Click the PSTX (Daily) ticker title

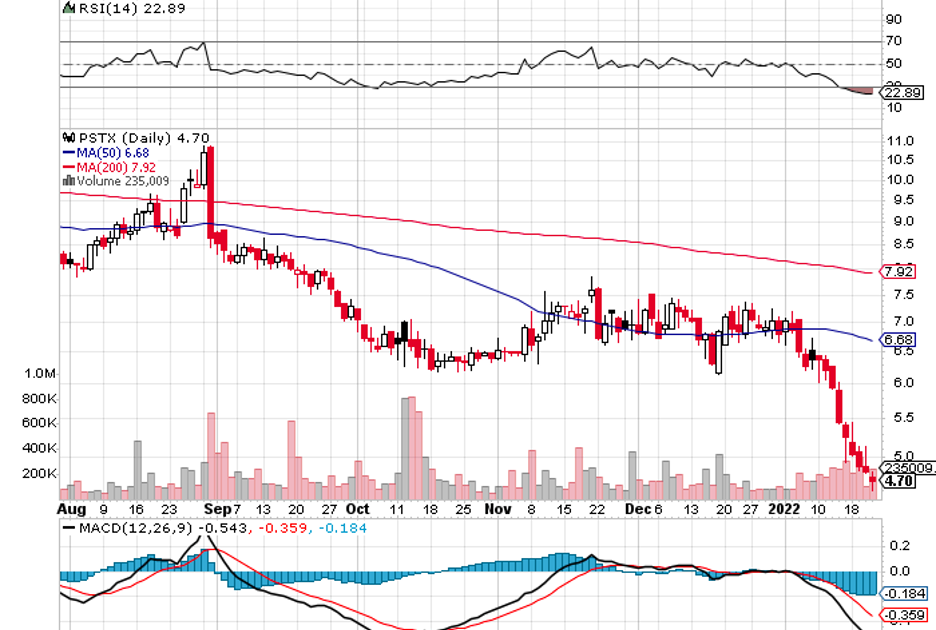click(x=117, y=138)
